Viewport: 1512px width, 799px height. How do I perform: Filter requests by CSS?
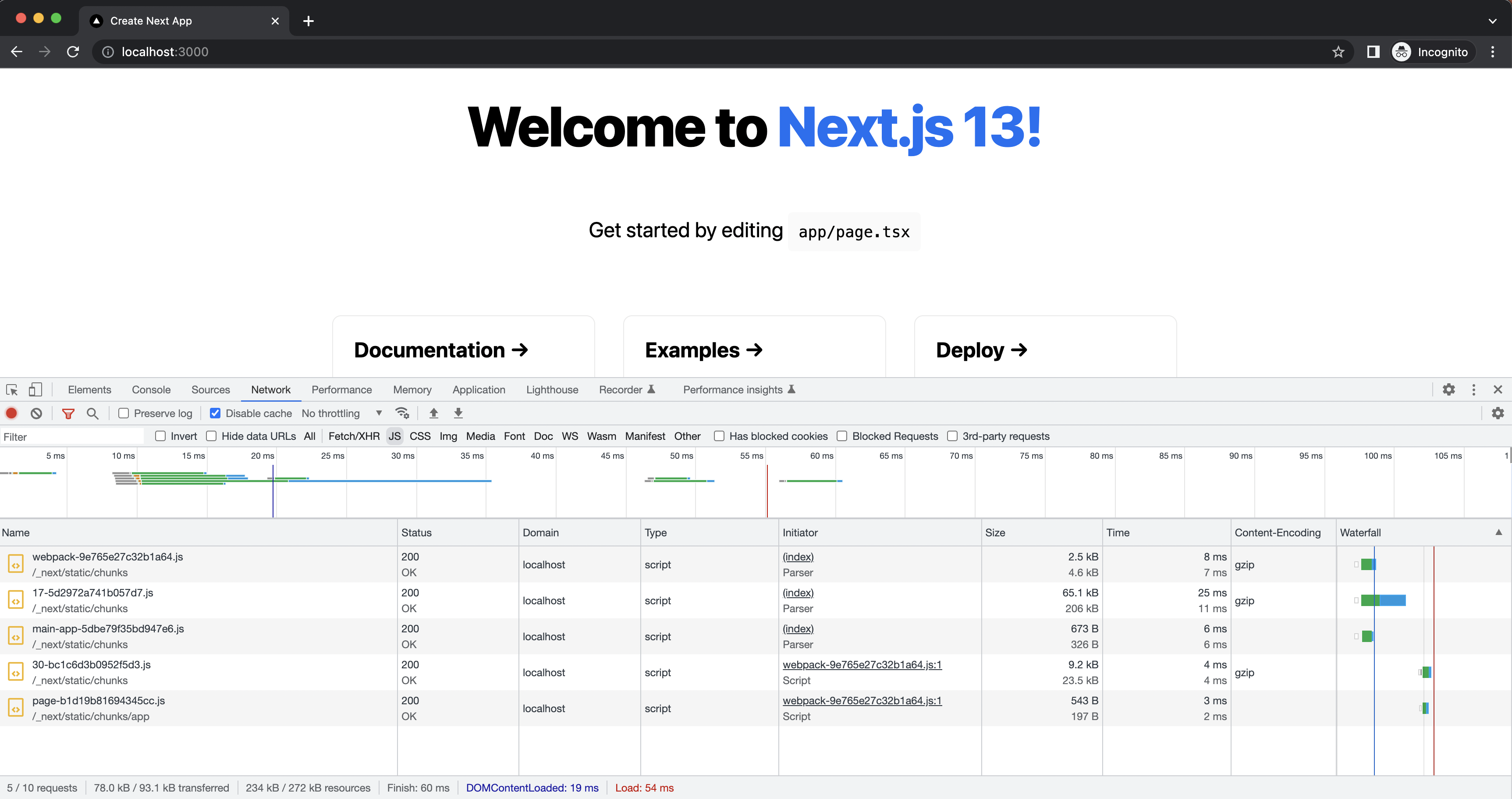coord(420,436)
